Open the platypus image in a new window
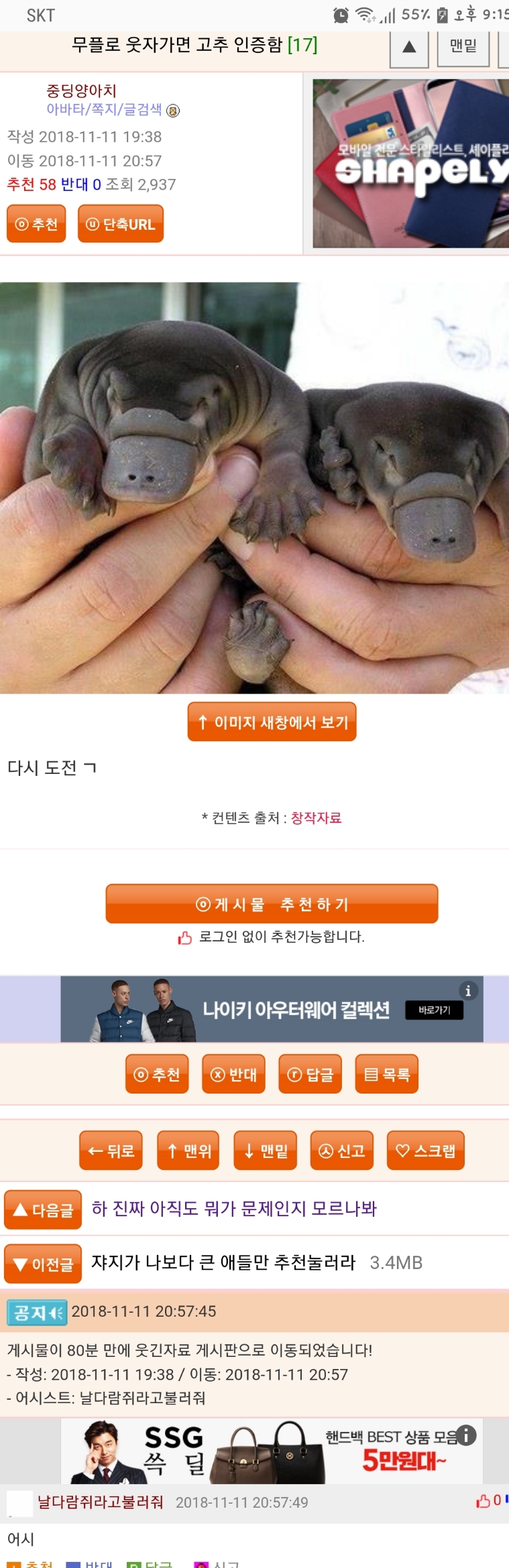 point(272,722)
